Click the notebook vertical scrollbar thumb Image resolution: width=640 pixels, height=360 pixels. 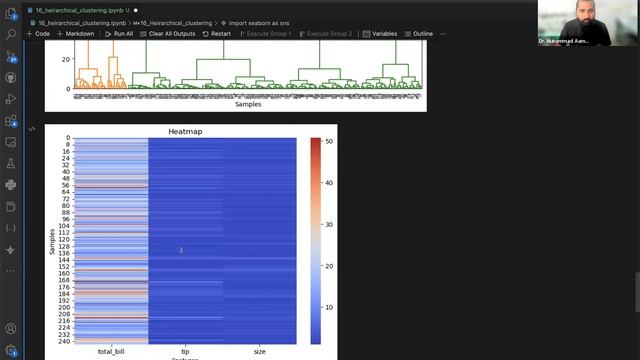click(x=637, y=292)
